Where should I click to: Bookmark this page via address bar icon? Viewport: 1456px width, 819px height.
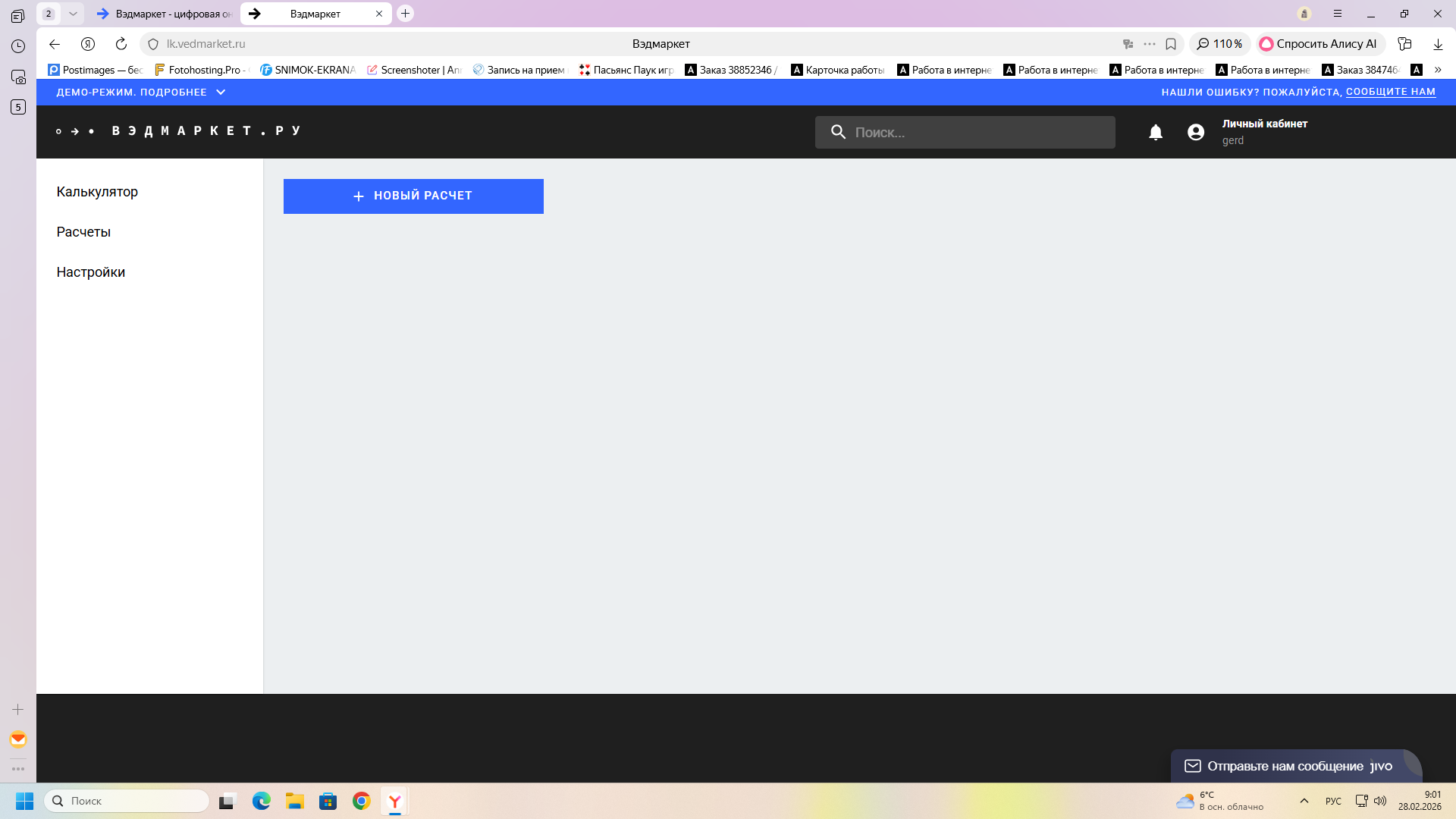pos(1171,44)
